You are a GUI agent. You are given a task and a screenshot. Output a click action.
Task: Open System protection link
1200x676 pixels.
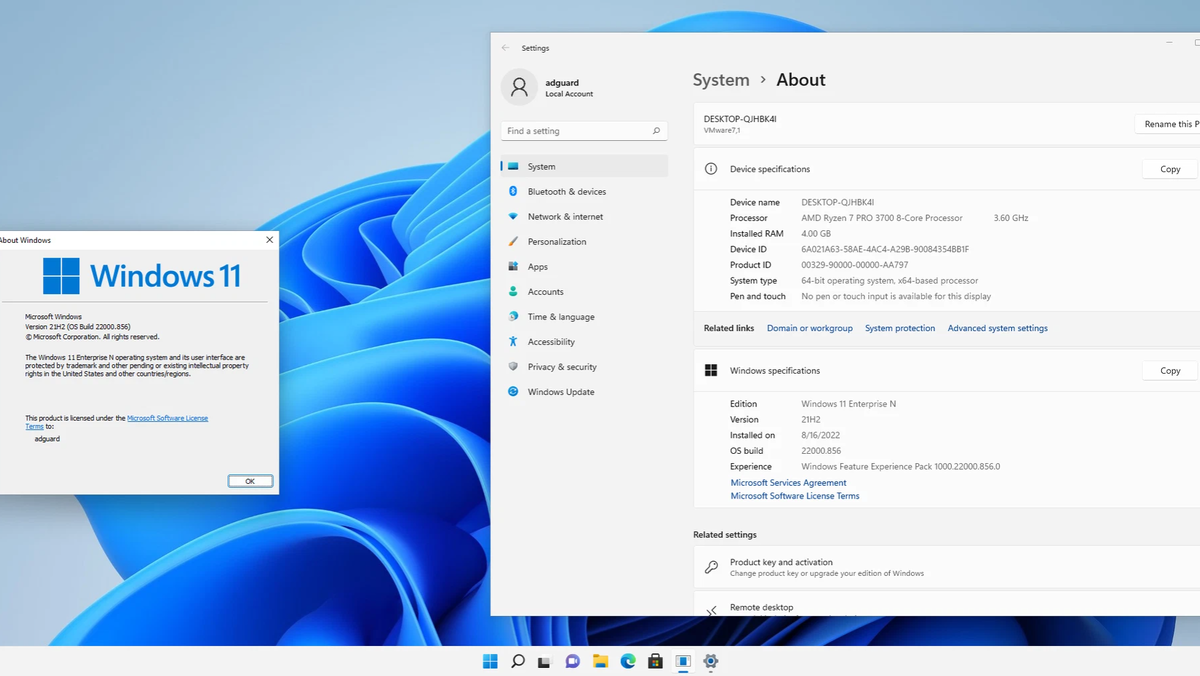(900, 328)
